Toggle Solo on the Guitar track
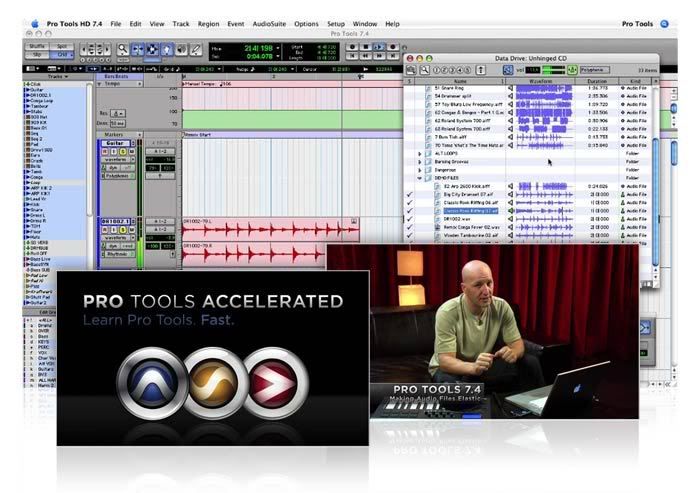Screen dimensions: 700x493 pos(122,152)
